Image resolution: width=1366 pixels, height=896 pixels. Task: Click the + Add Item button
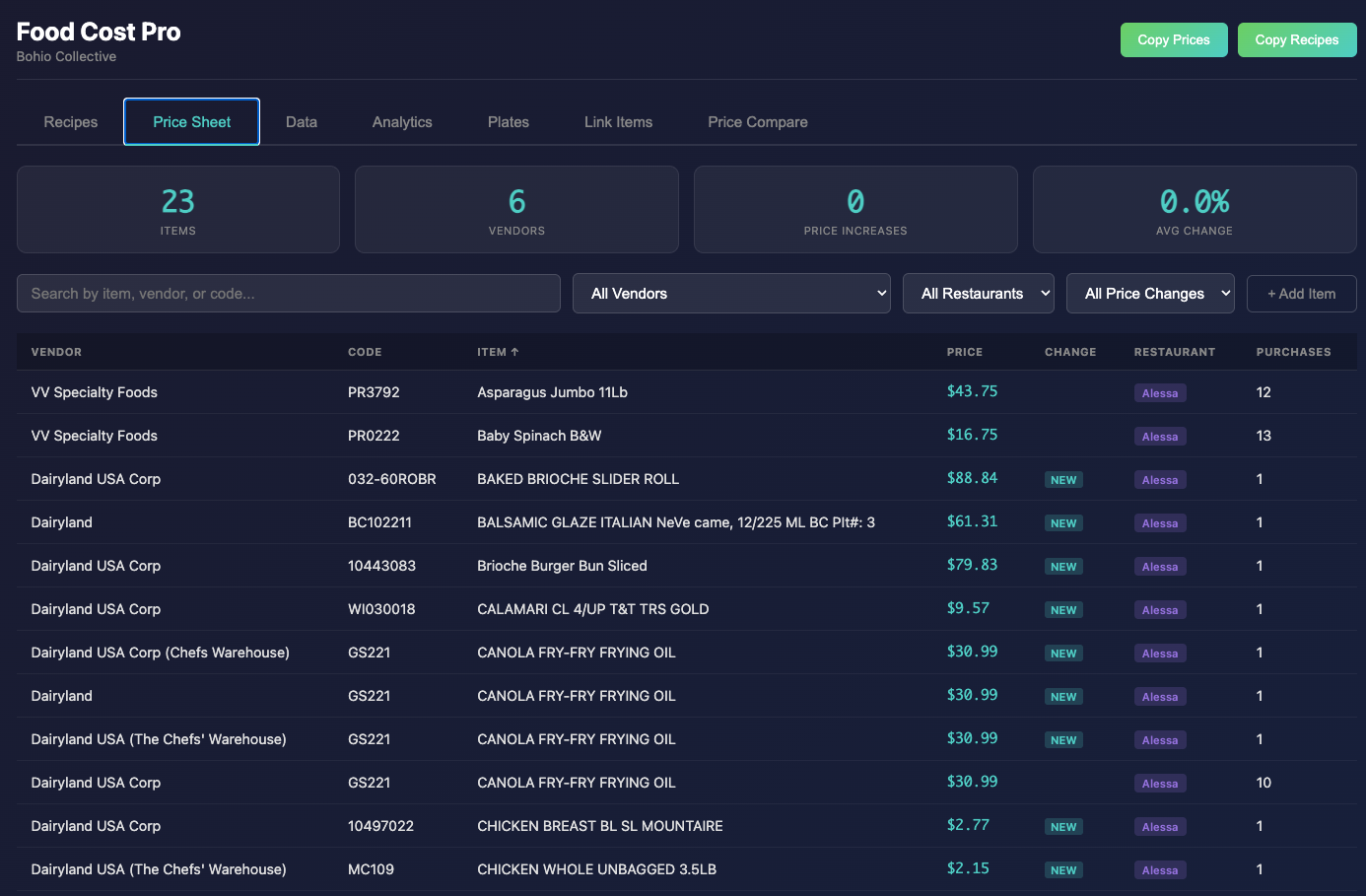[1302, 294]
